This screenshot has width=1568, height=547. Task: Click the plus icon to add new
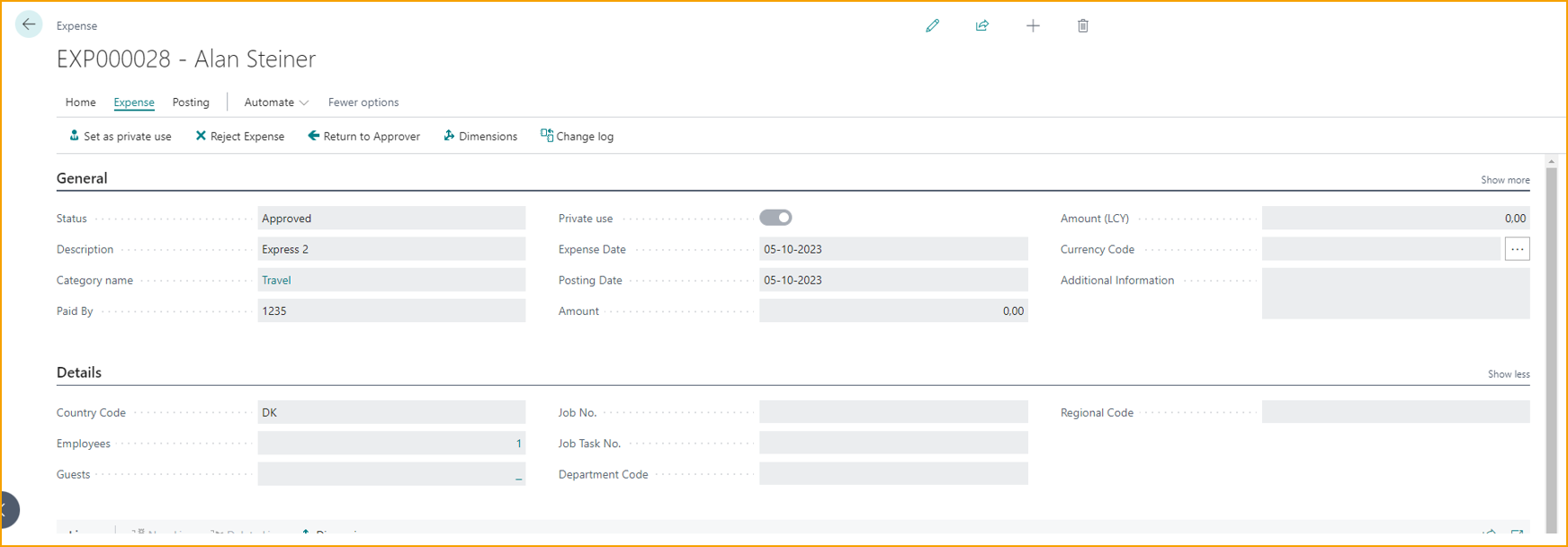pyautogui.click(x=1033, y=26)
